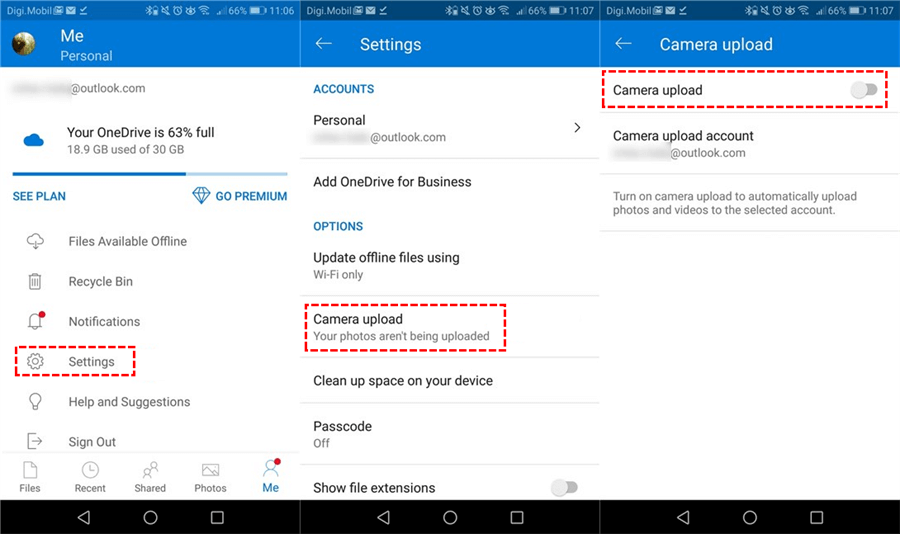Viewport: 900px width, 534px height.
Task: Tap the ACCOUNTS section header
Action: [x=343, y=89]
